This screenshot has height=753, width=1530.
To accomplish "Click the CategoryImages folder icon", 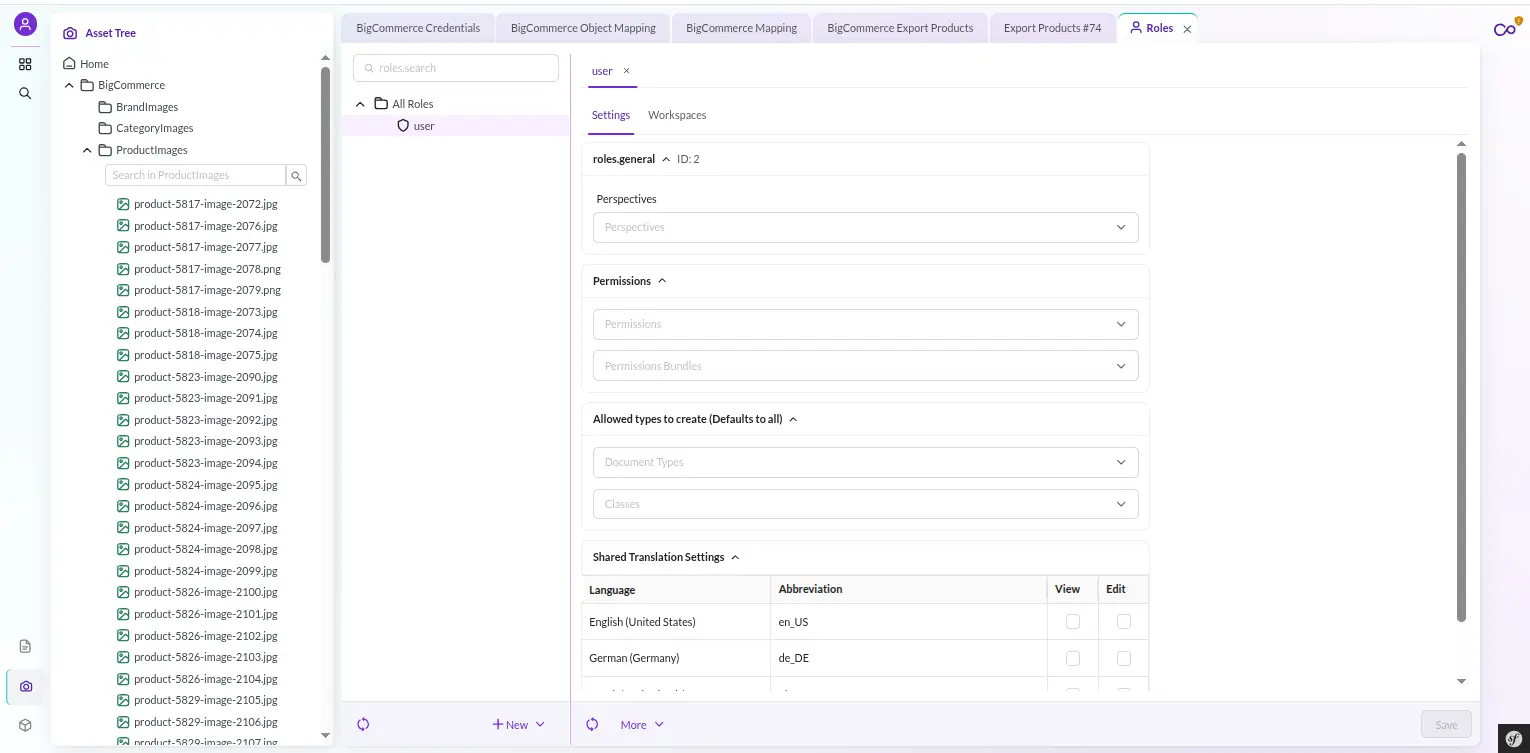I will click(105, 128).
